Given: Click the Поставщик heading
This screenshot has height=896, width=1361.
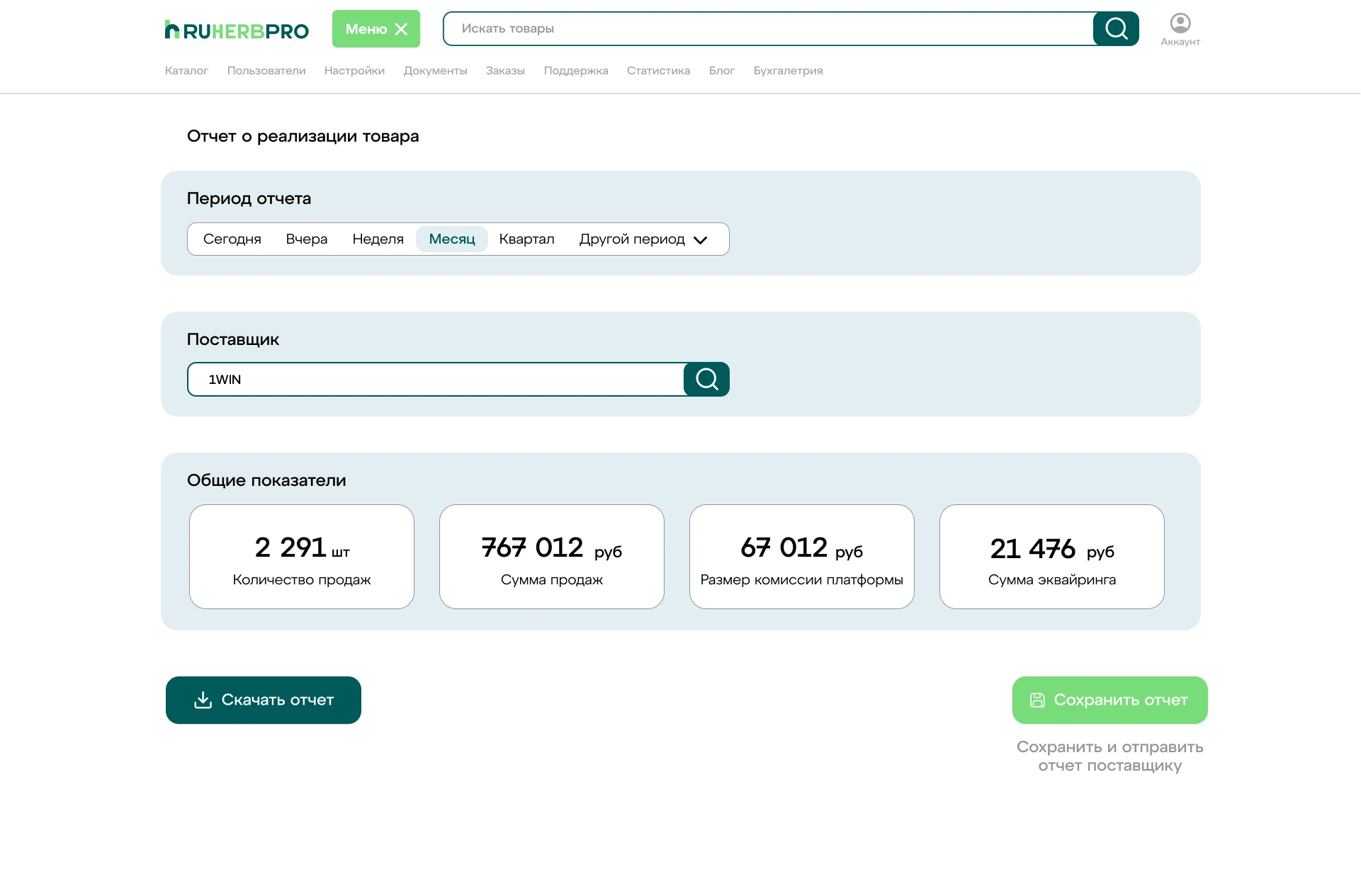Looking at the screenshot, I should (x=233, y=339).
